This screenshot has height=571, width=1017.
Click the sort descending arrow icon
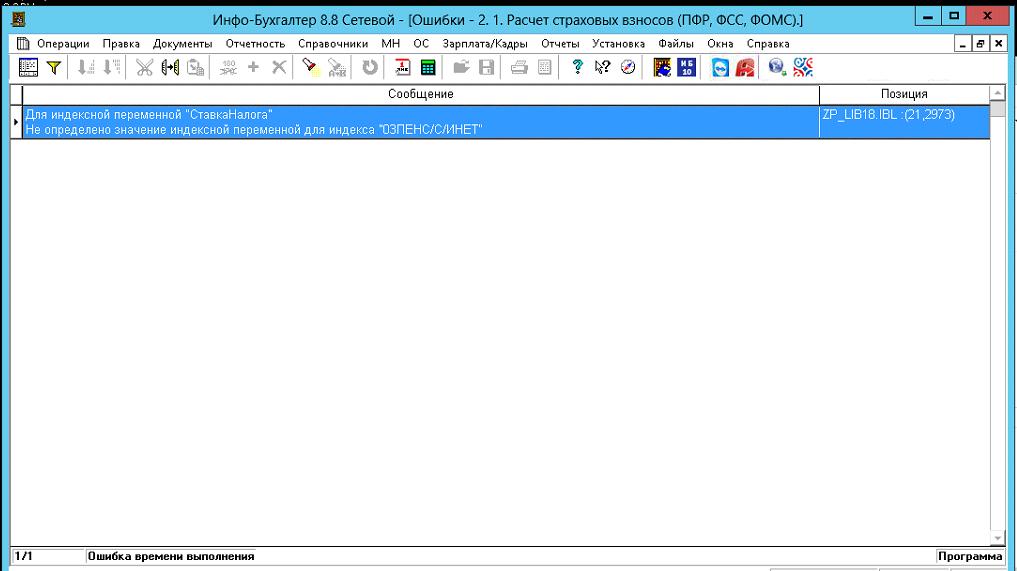112,67
